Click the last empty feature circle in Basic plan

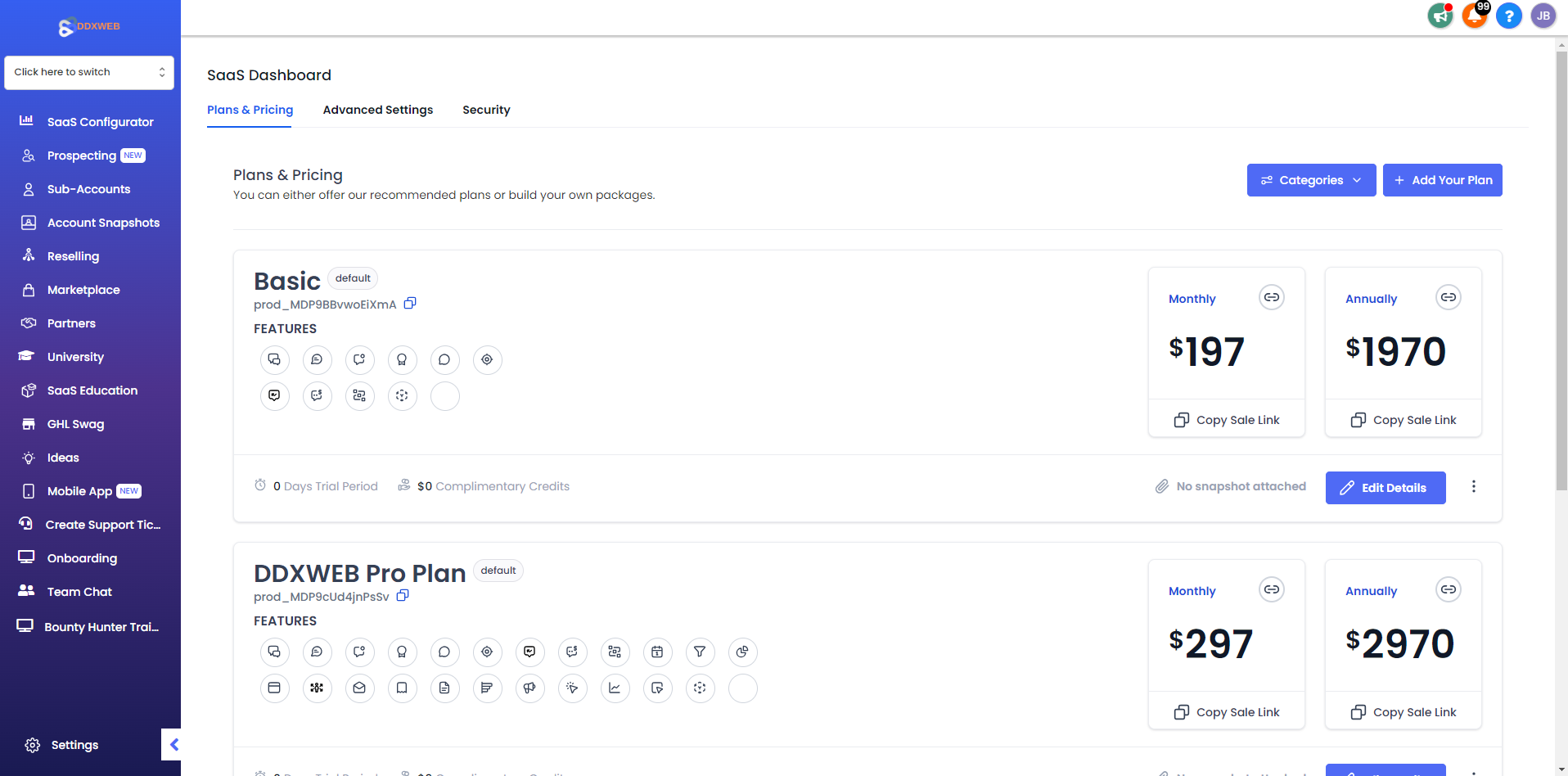pyautogui.click(x=444, y=395)
